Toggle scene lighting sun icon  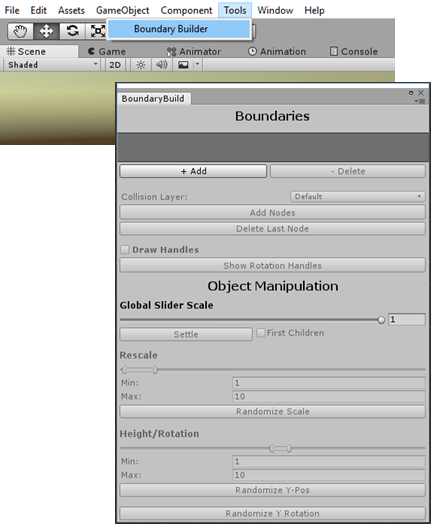coord(141,65)
